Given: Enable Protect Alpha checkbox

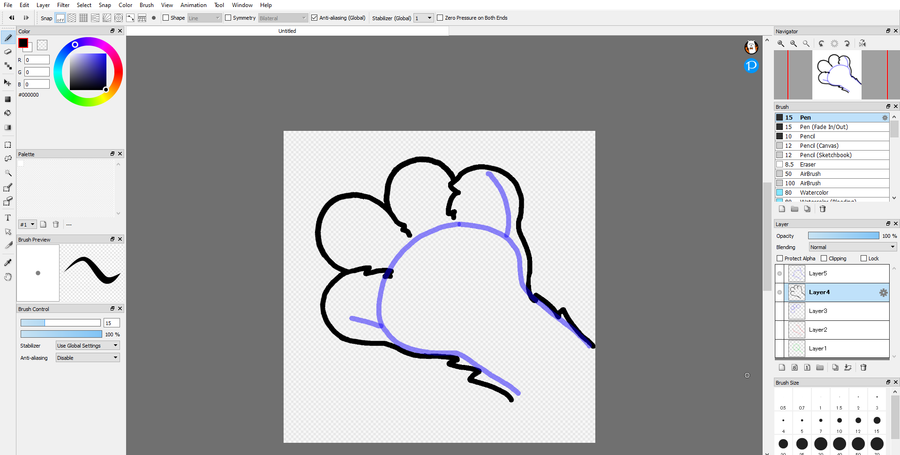Looking at the screenshot, I should coord(779,259).
